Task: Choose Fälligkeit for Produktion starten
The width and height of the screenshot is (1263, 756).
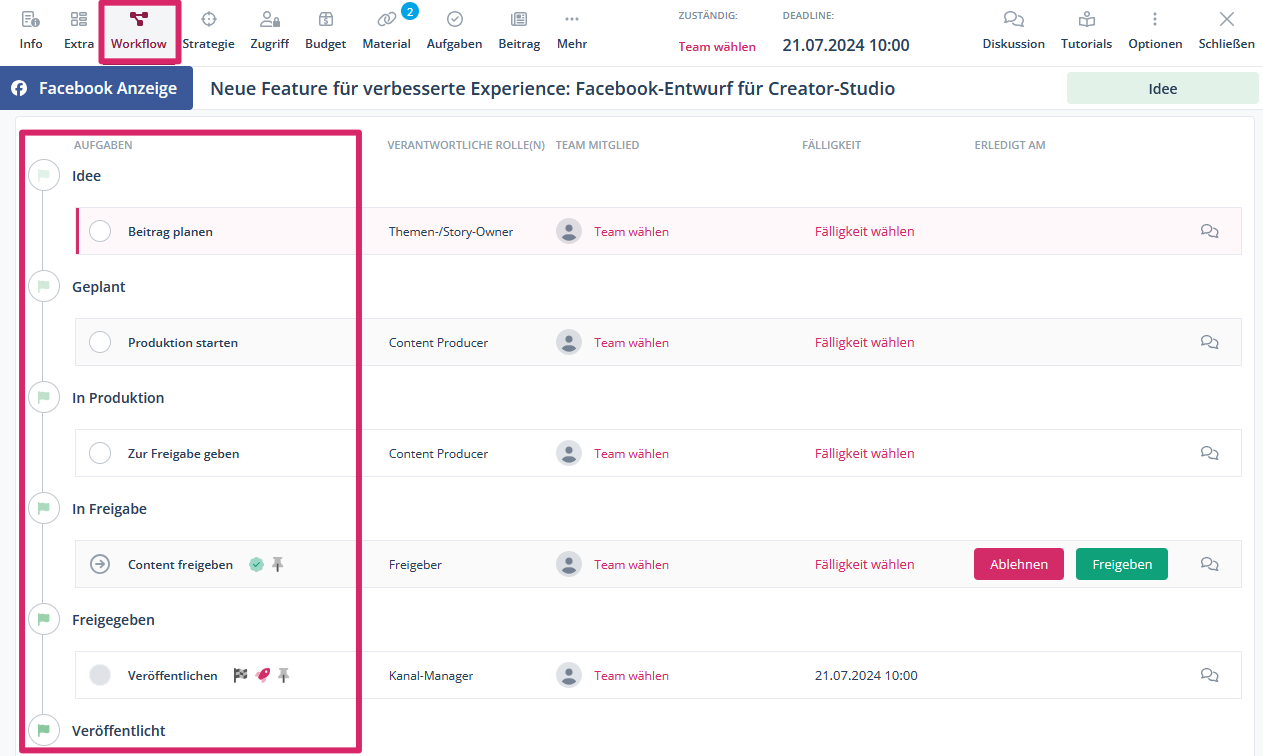Action: [864, 342]
